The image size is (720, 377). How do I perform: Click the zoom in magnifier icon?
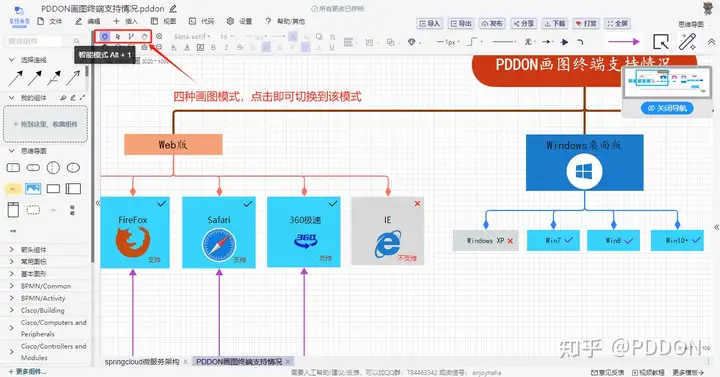tap(159, 36)
